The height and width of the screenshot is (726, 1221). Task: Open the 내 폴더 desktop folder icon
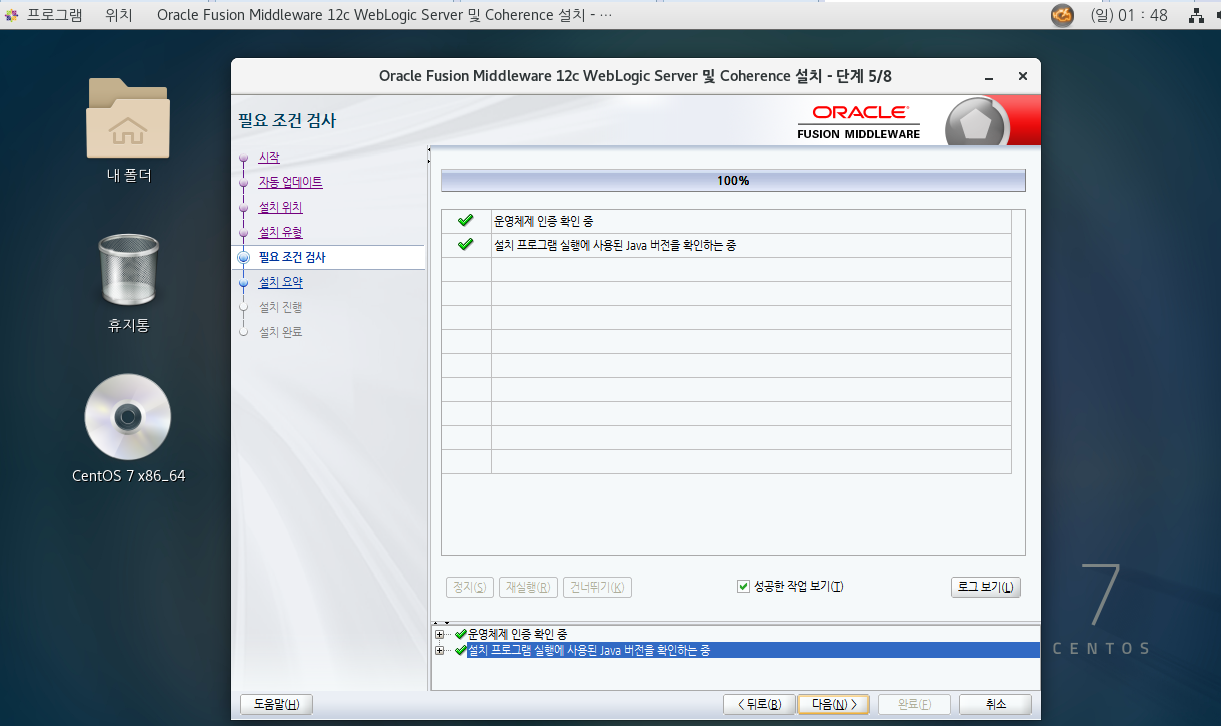coord(128,118)
